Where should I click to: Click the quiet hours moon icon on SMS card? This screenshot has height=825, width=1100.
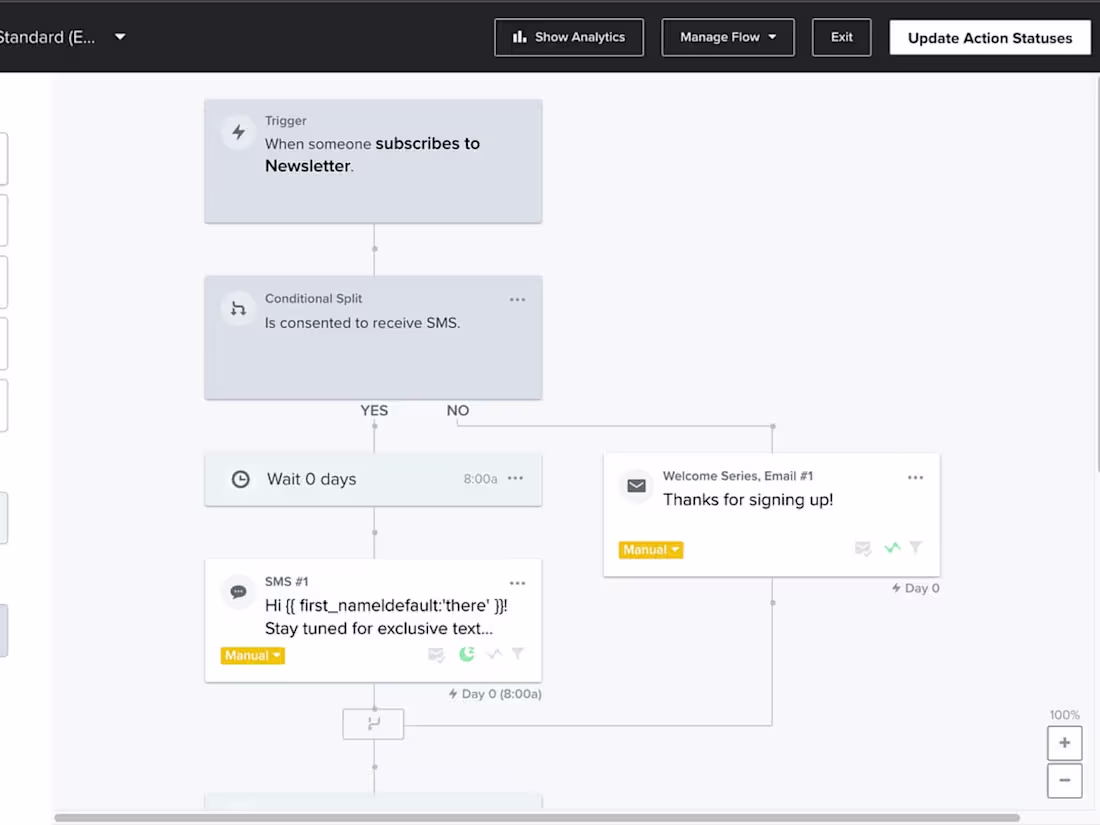466,655
